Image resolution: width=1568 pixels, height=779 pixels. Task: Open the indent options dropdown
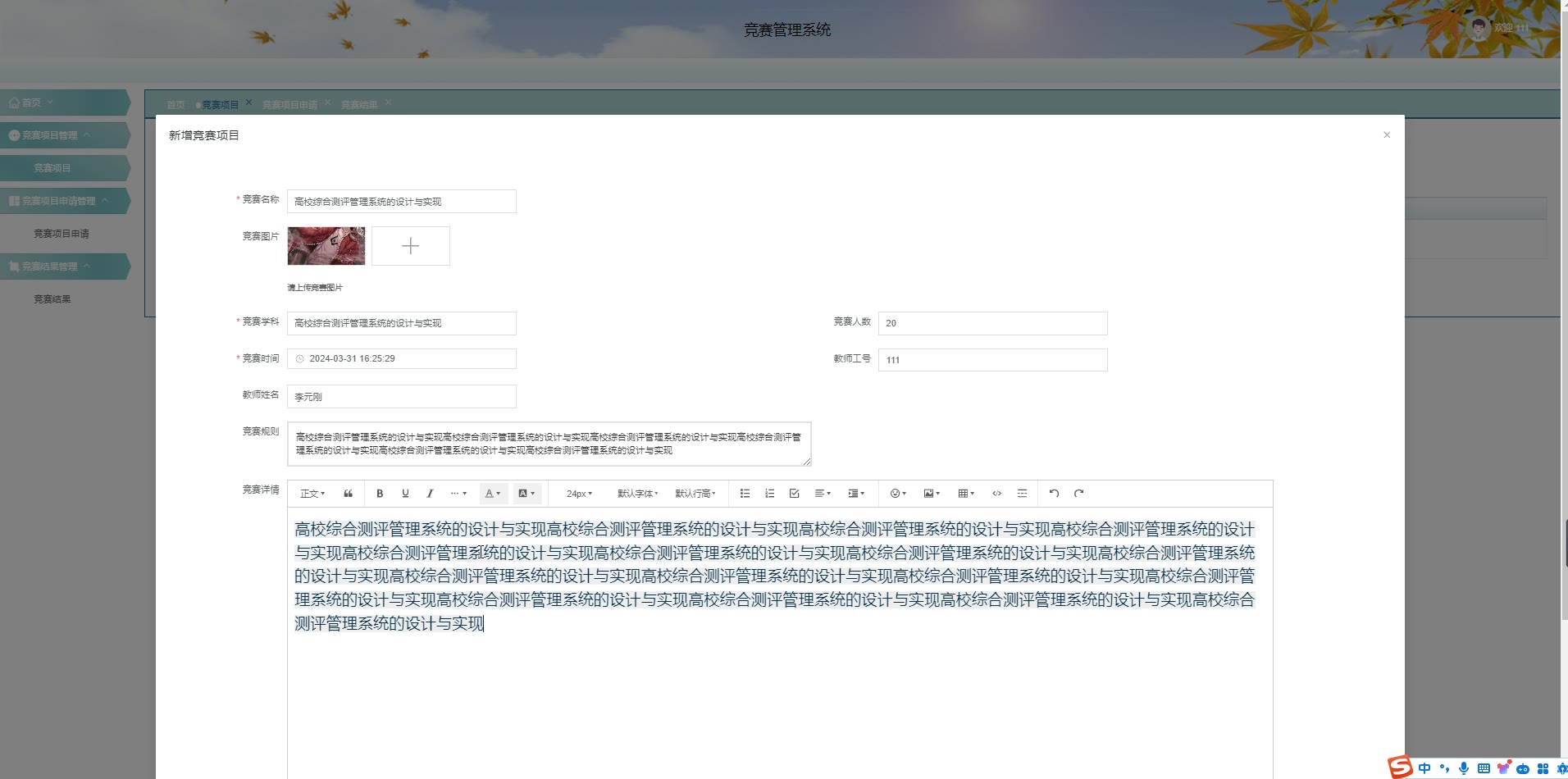click(x=856, y=494)
